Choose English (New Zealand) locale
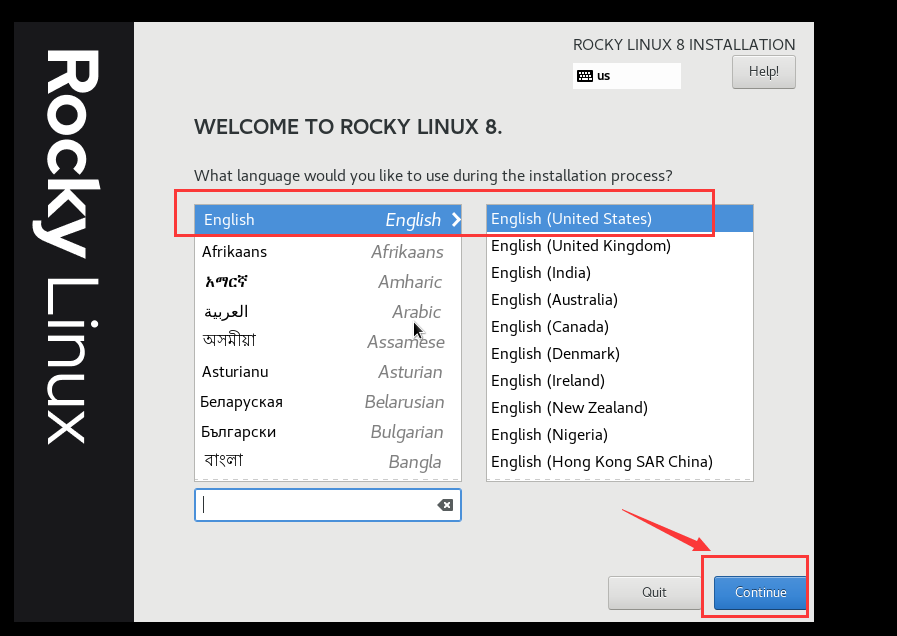This screenshot has height=636, width=897. (620, 408)
